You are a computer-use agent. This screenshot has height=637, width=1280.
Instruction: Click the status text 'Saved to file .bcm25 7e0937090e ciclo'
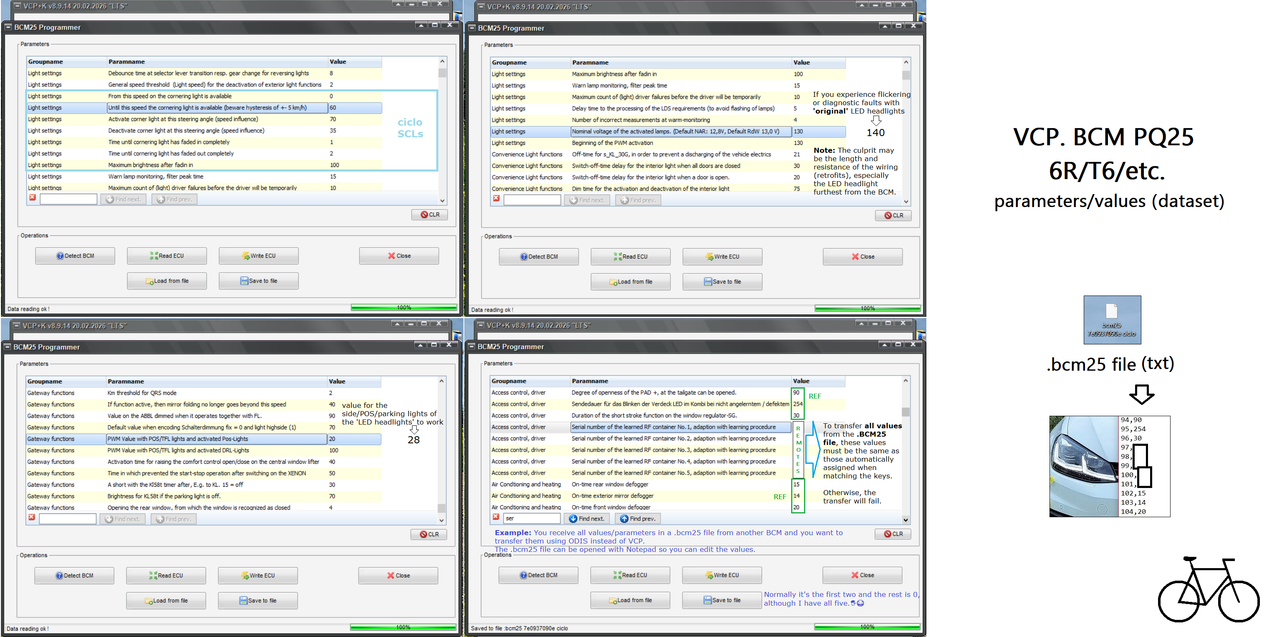(520, 627)
